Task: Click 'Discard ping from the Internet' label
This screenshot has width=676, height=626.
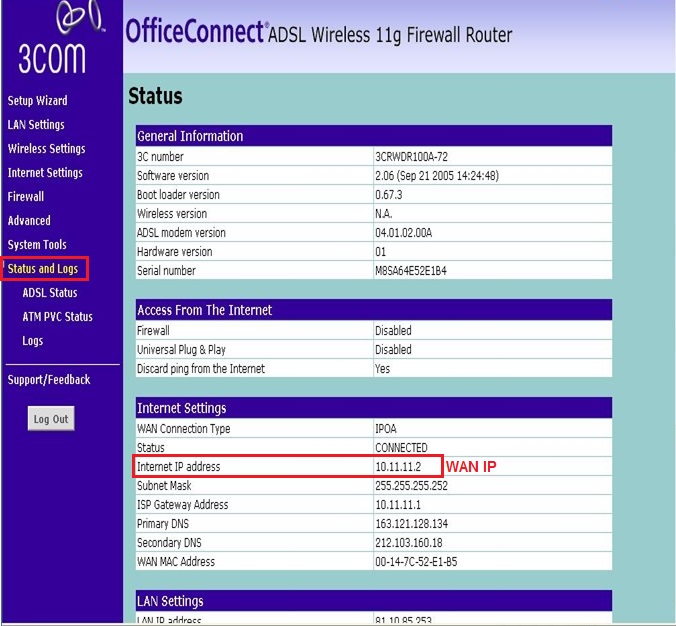Action: pyautogui.click(x=200, y=369)
